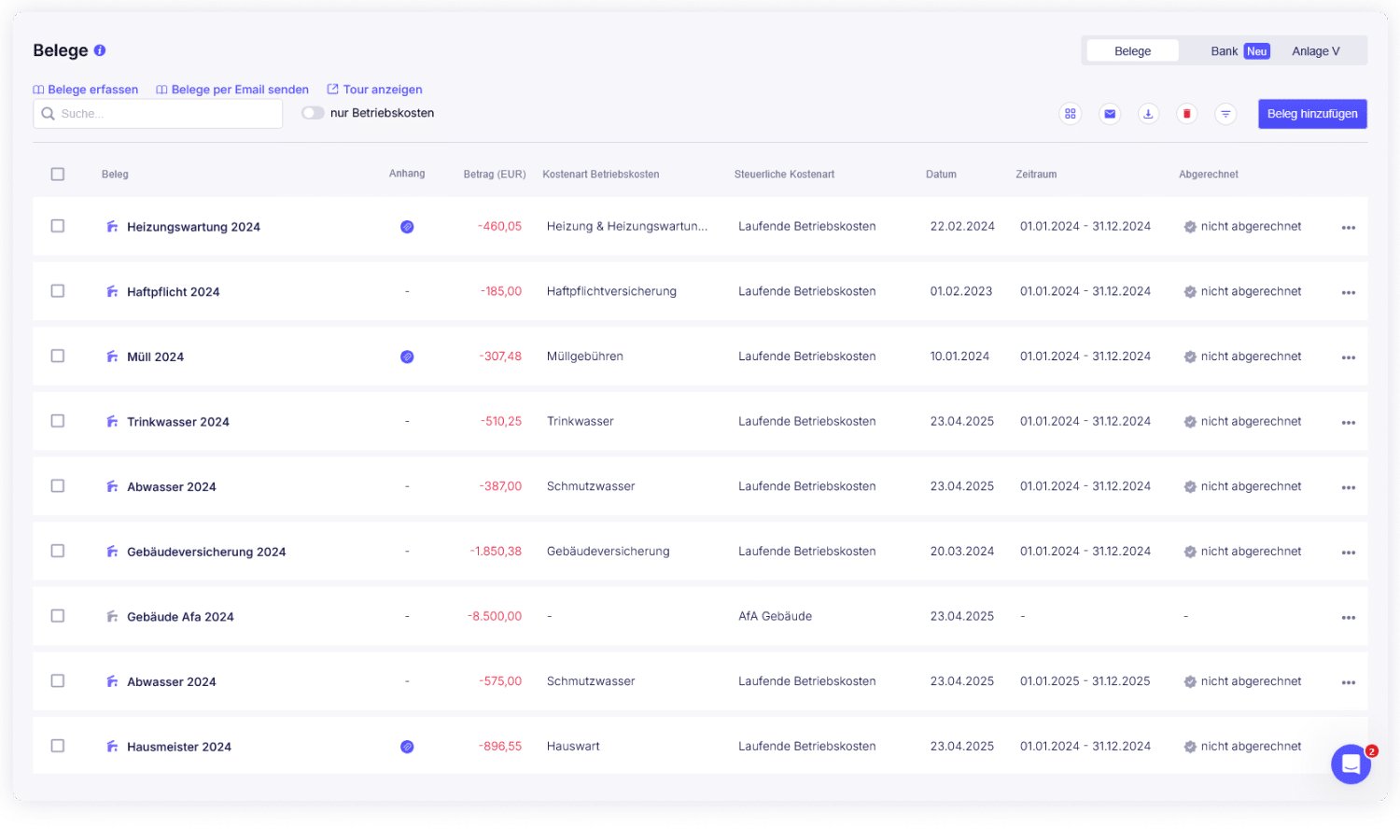Click the receipt icon beside Trinkwasser 2024
This screenshot has height=840, width=1400.
(x=112, y=422)
